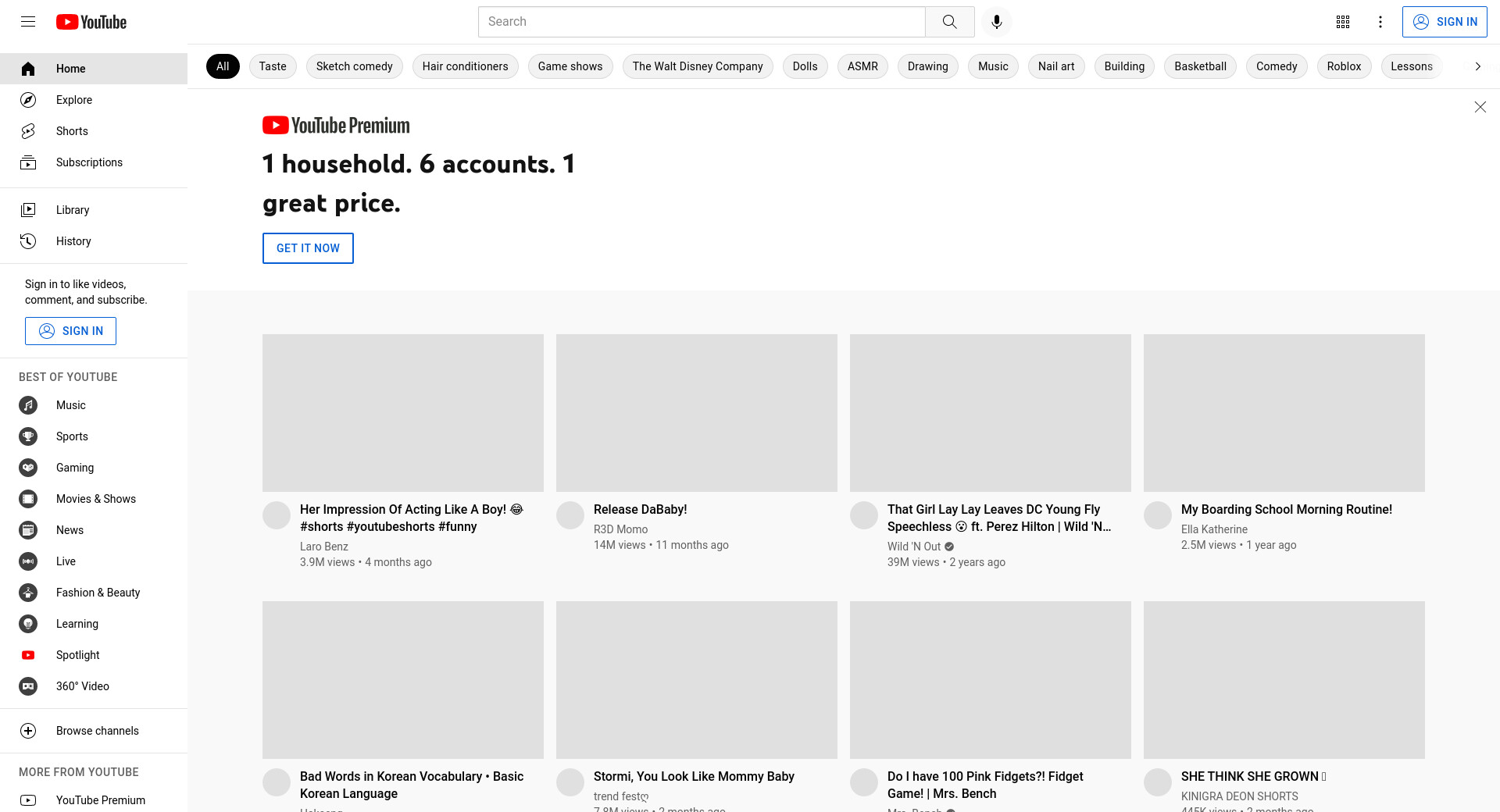This screenshot has height=812, width=1500.
Task: Dismiss the YouTube Premium banner
Action: 1480,107
